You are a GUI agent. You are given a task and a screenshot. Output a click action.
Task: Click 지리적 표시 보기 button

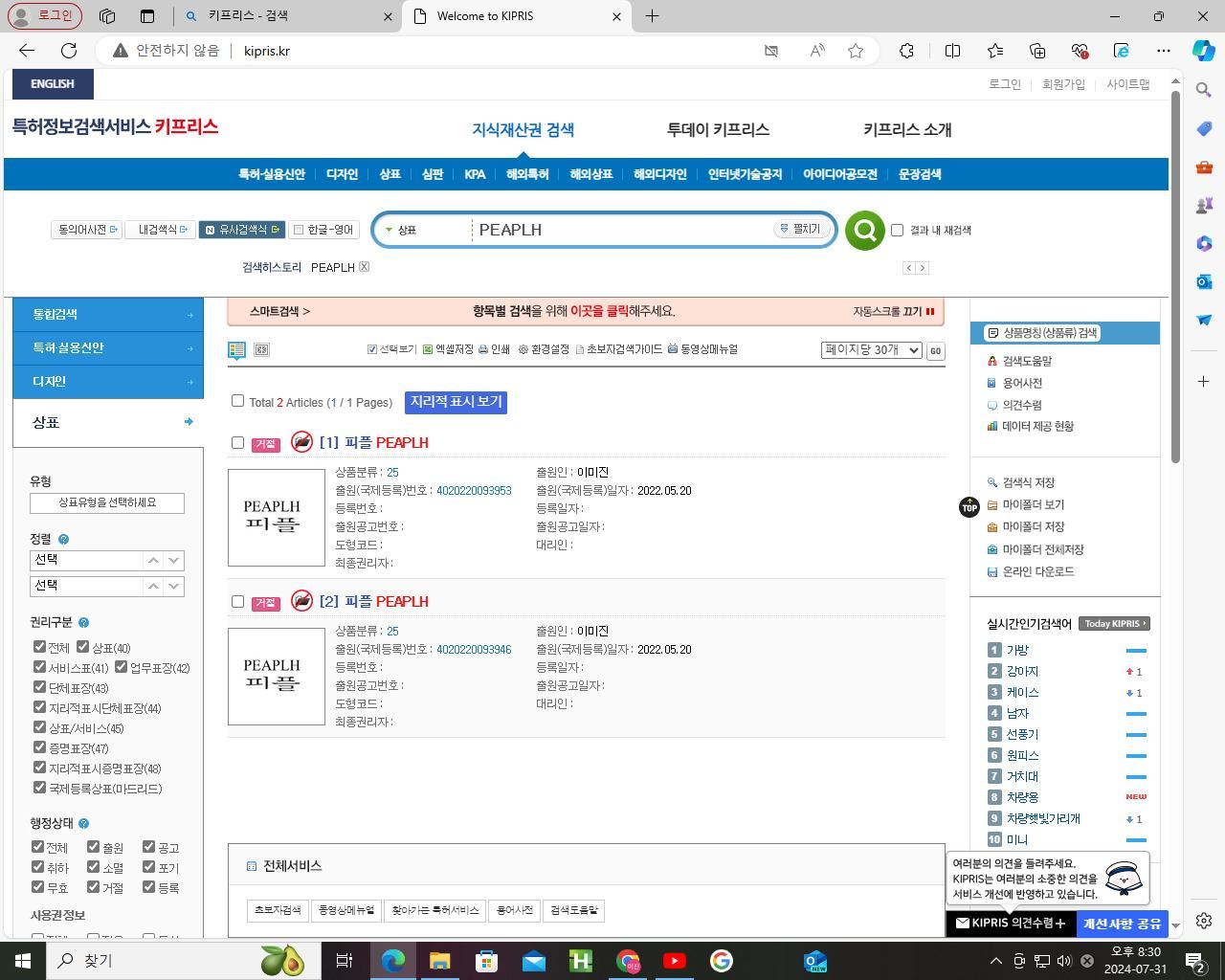[456, 402]
